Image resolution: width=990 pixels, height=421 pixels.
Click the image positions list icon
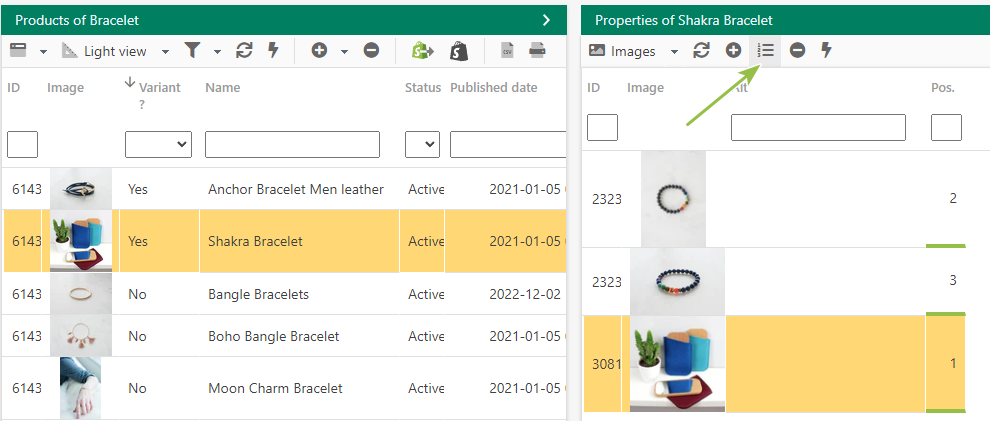[x=765, y=50]
